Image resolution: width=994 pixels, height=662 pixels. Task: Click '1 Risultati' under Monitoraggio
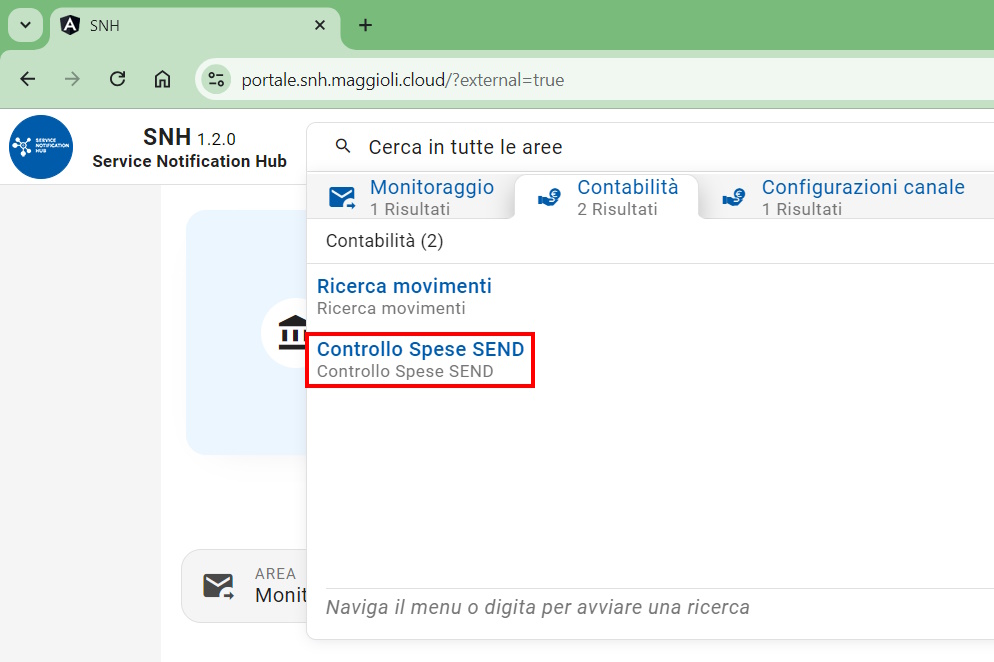[x=410, y=209]
